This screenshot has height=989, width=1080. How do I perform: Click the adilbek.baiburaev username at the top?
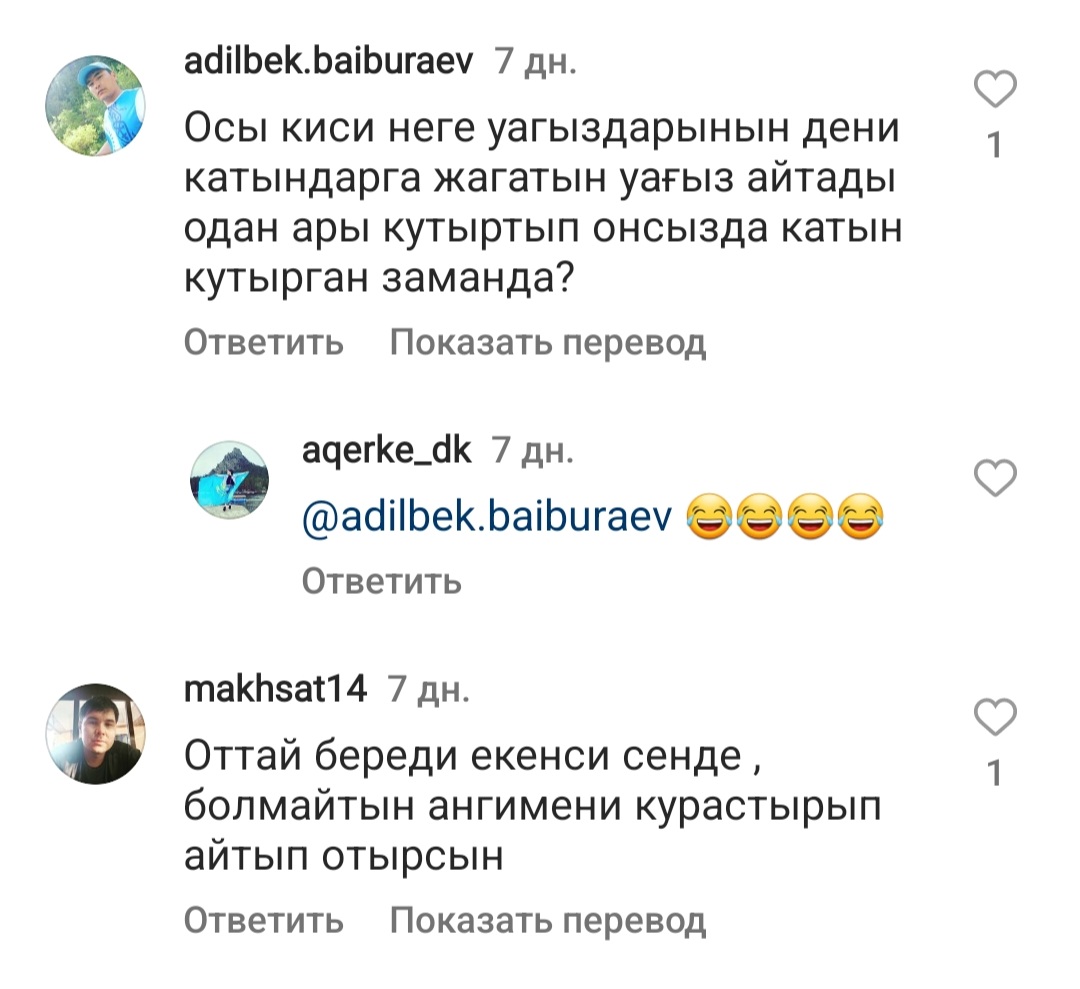click(329, 62)
